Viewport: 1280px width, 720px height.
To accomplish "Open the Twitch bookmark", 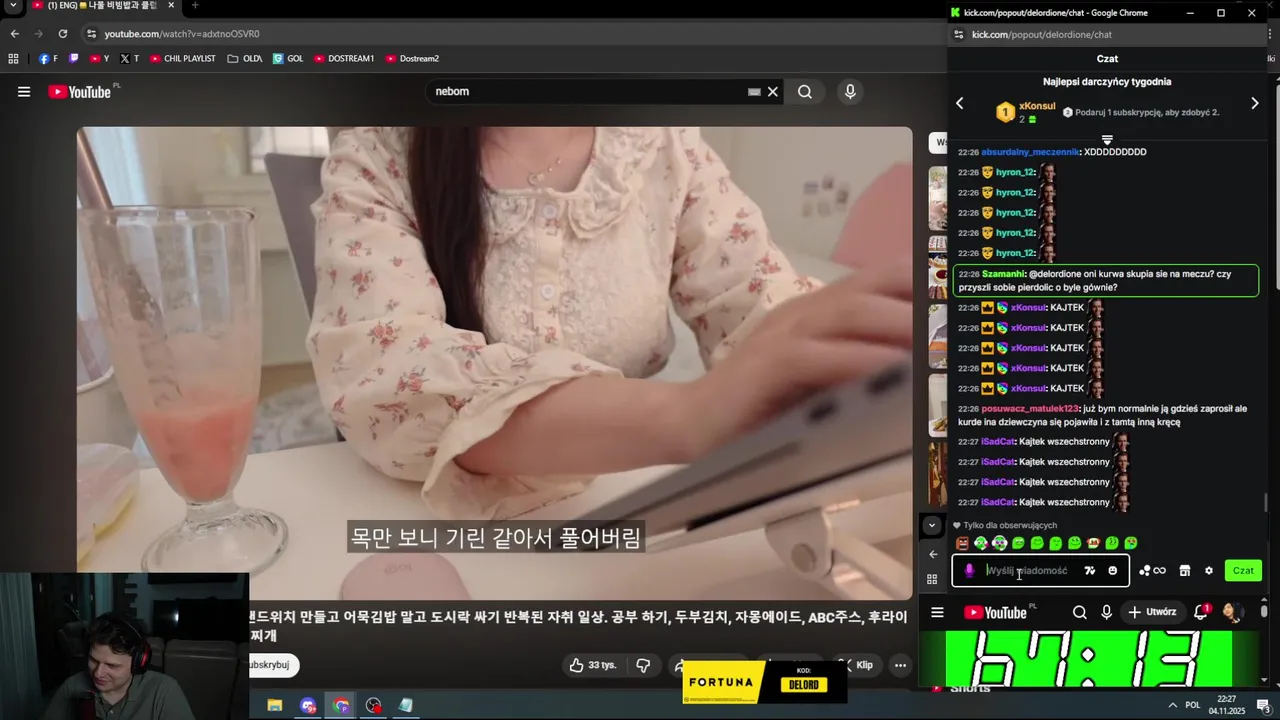I will coord(74,59).
